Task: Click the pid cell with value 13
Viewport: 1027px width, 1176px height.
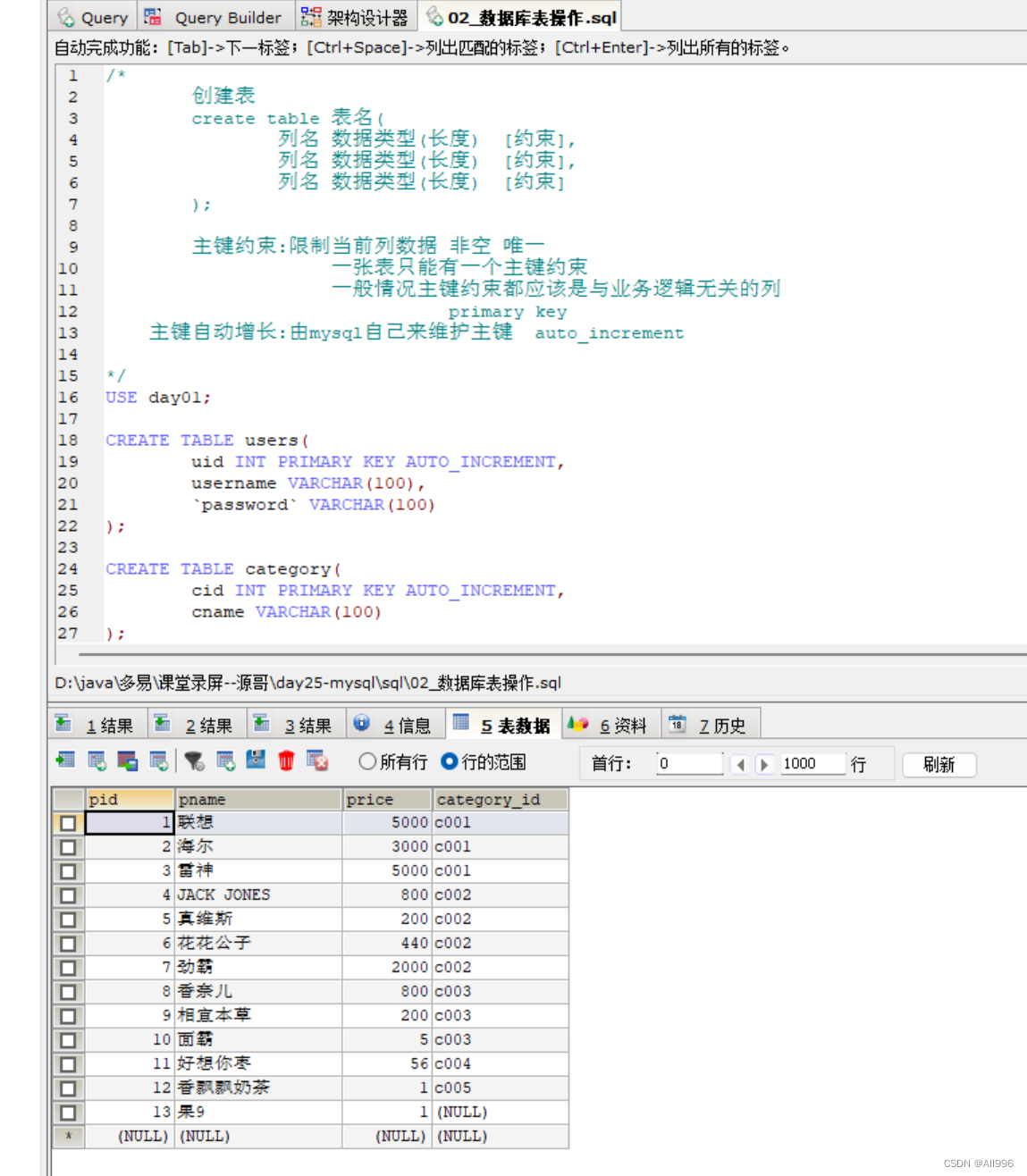Action: coord(130,1113)
